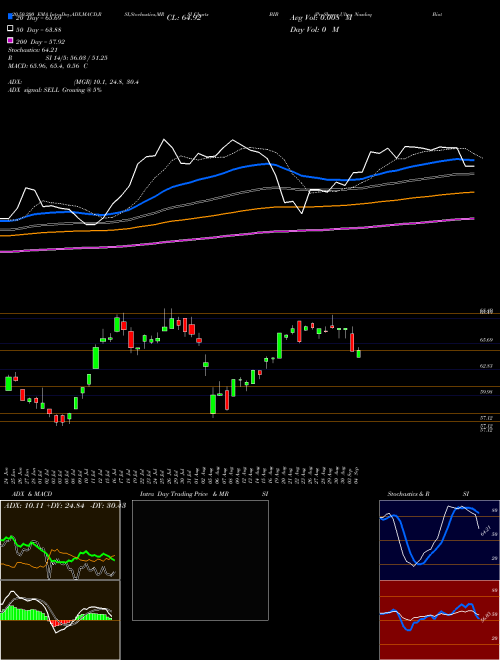The width and height of the screenshot is (500, 660).
Task: Click the last green candlestick on the chart
Action: coord(359,354)
